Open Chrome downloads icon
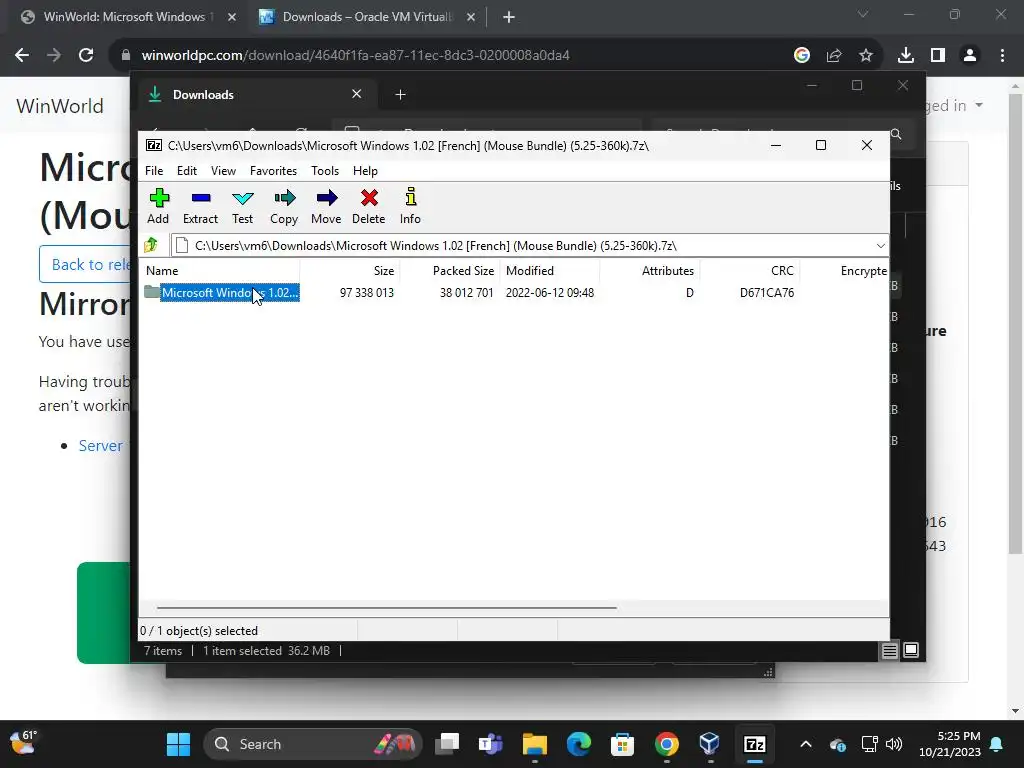The height and width of the screenshot is (768, 1024). click(905, 56)
